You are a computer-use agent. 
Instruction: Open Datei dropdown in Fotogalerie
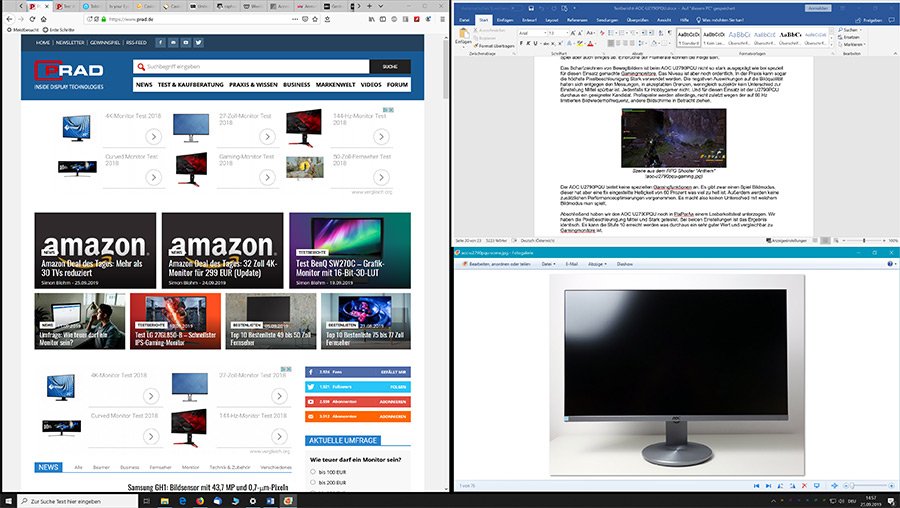click(548, 264)
